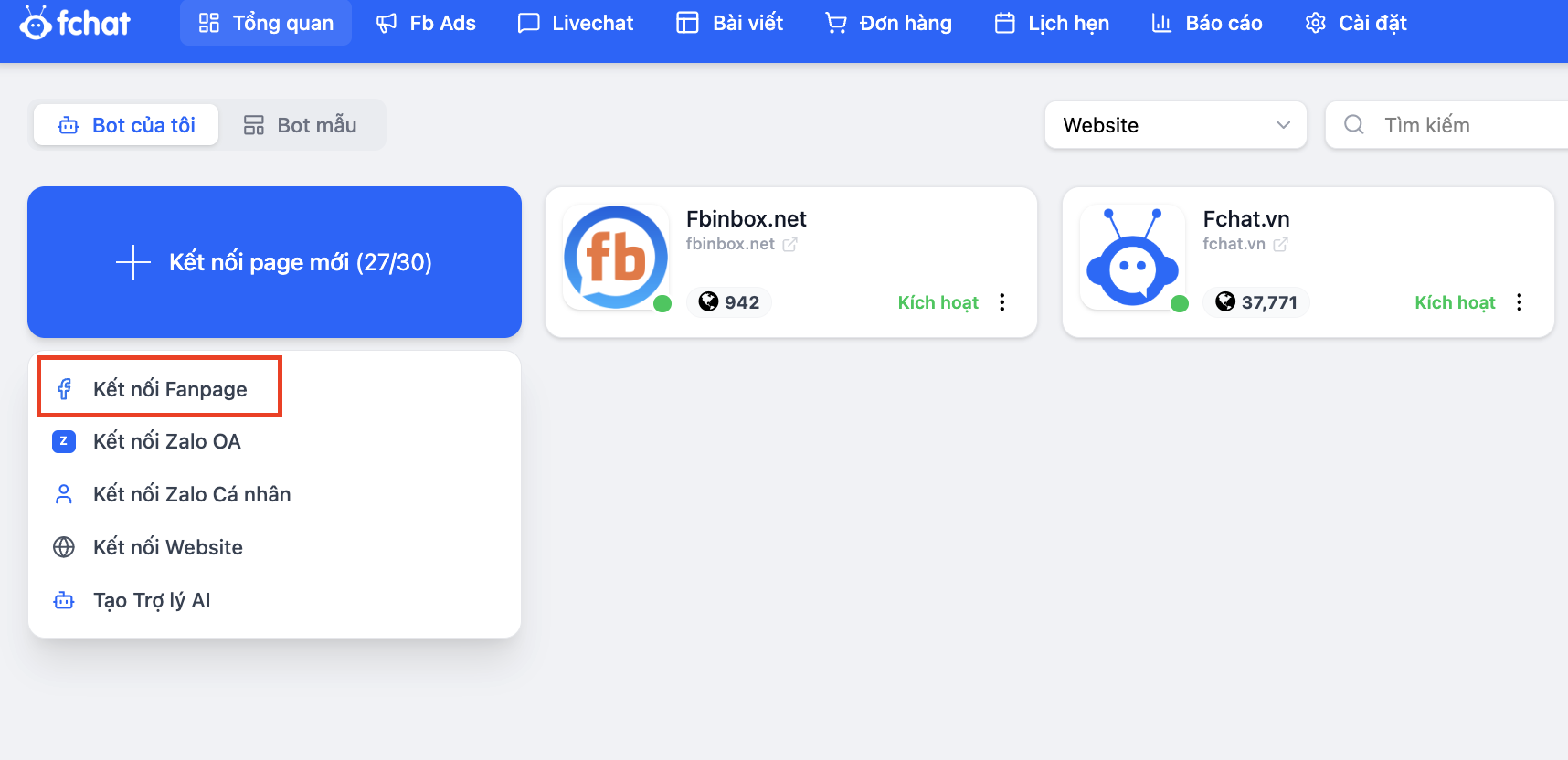Select the Bot của tôi tab
Screen dimensions: 1568x760
pos(127,125)
